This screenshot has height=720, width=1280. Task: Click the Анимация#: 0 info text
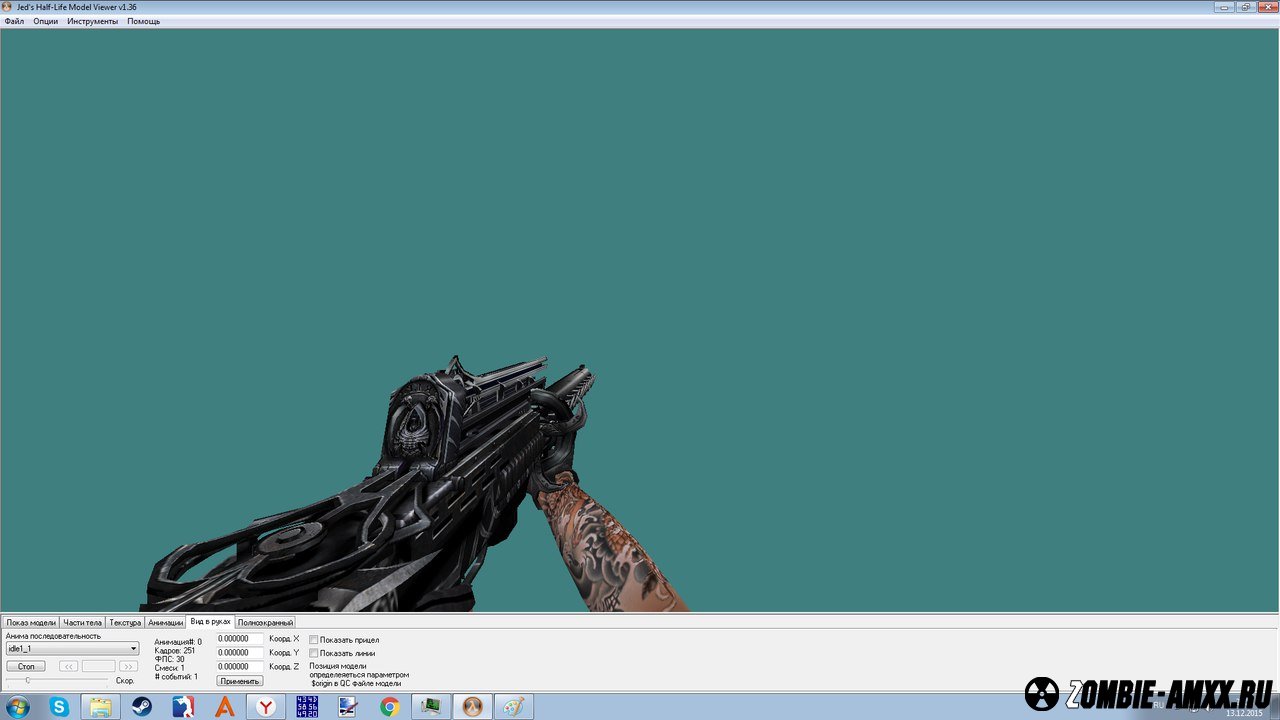tap(178, 642)
